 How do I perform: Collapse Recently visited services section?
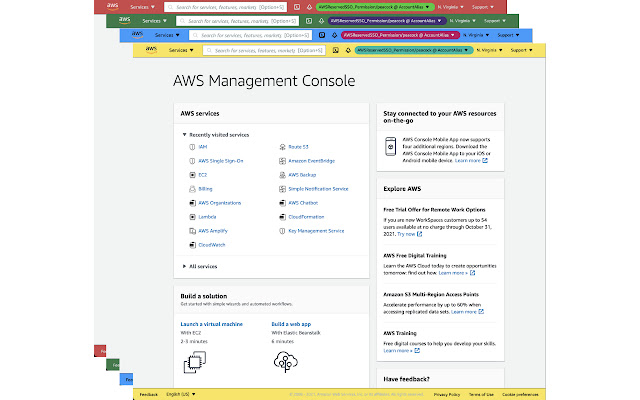point(216,135)
